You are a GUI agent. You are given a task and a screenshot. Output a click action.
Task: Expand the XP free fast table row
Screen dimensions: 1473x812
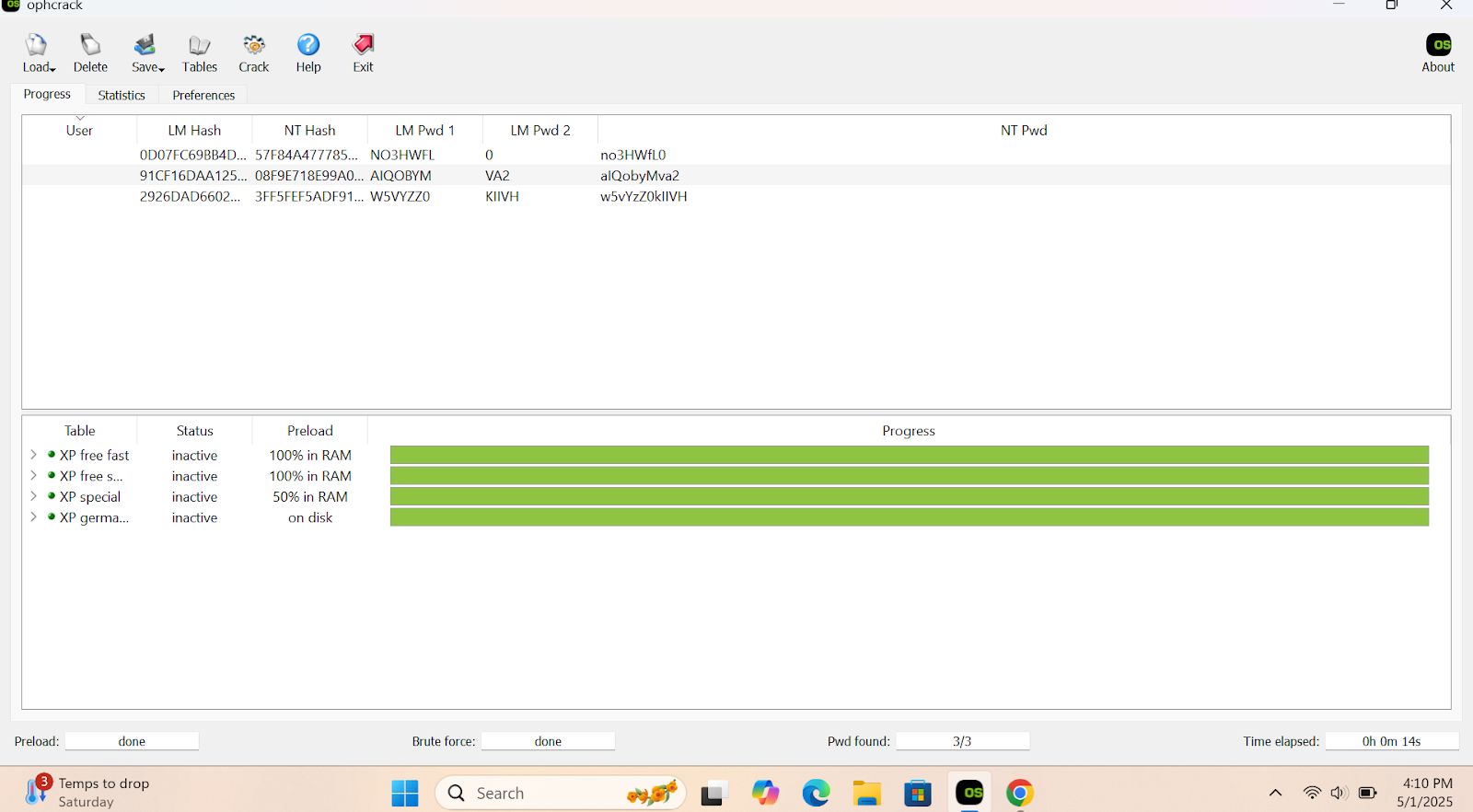(x=33, y=455)
